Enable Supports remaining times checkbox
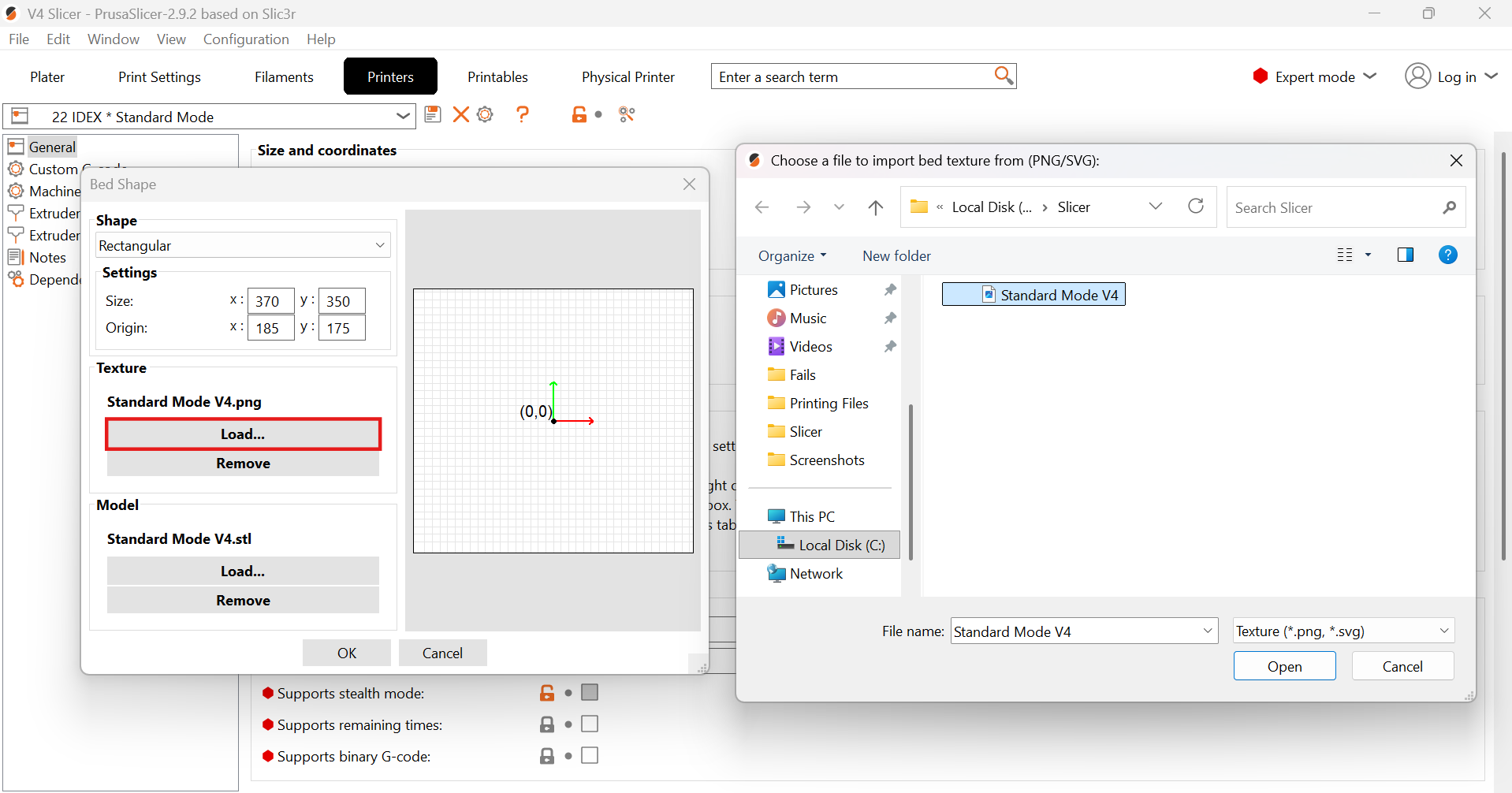Viewport: 1512px width, 793px height. click(590, 724)
